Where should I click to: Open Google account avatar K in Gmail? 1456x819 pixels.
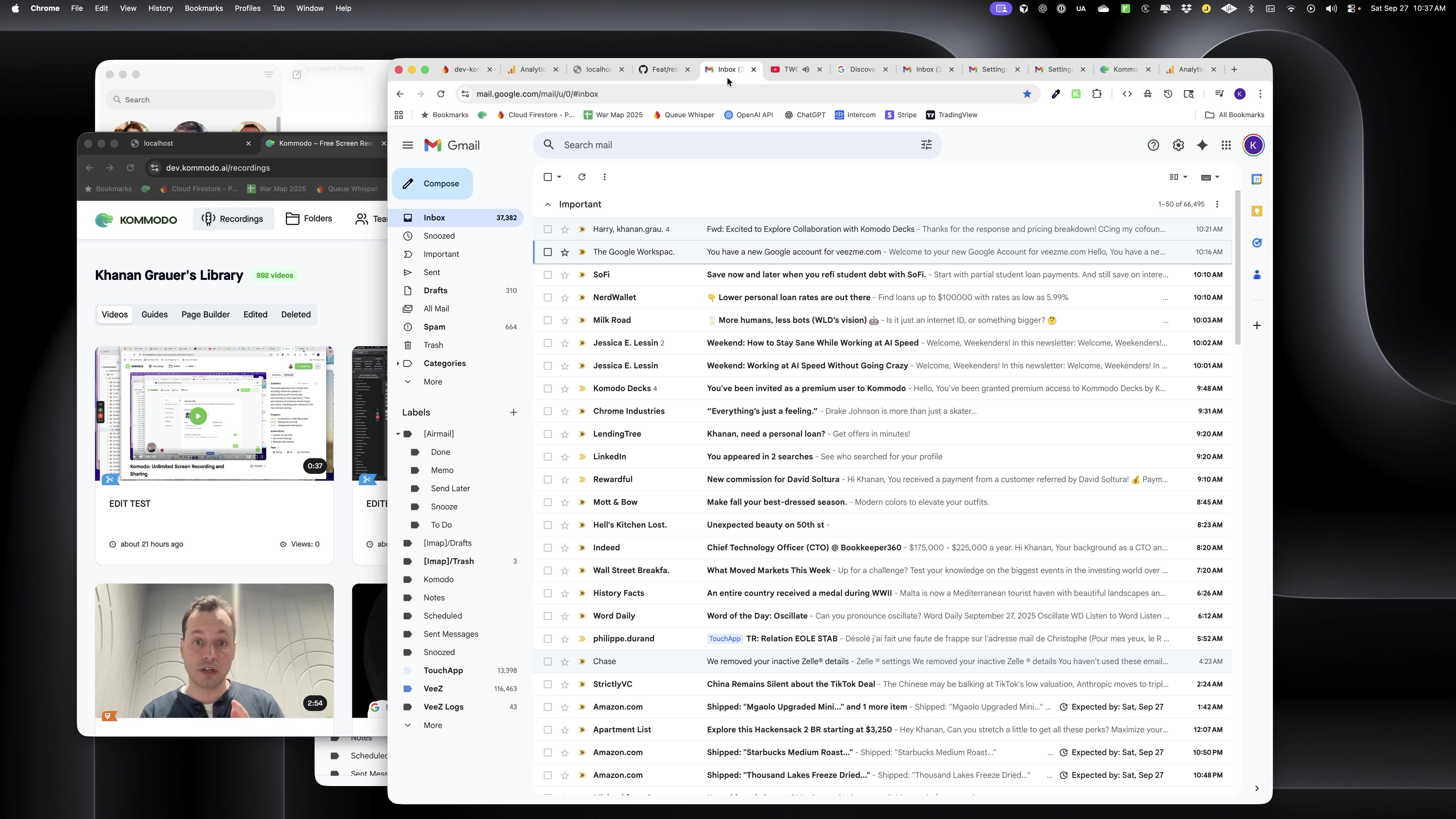point(1253,145)
